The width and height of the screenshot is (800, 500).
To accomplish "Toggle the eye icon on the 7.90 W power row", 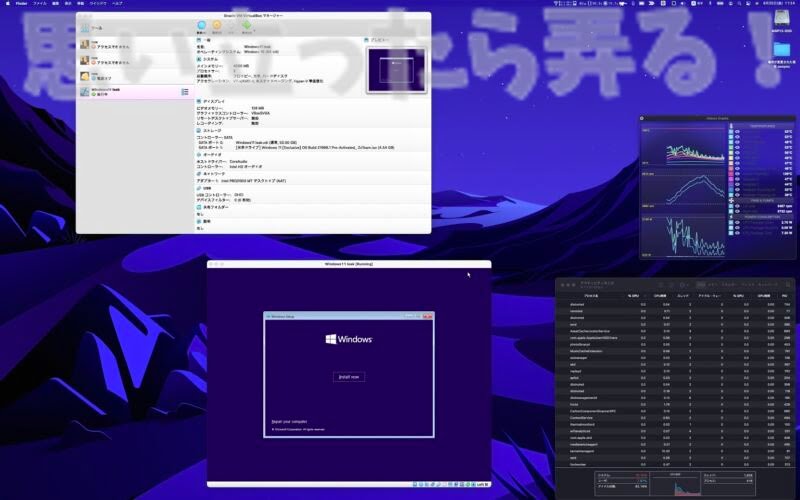I will 737,233.
